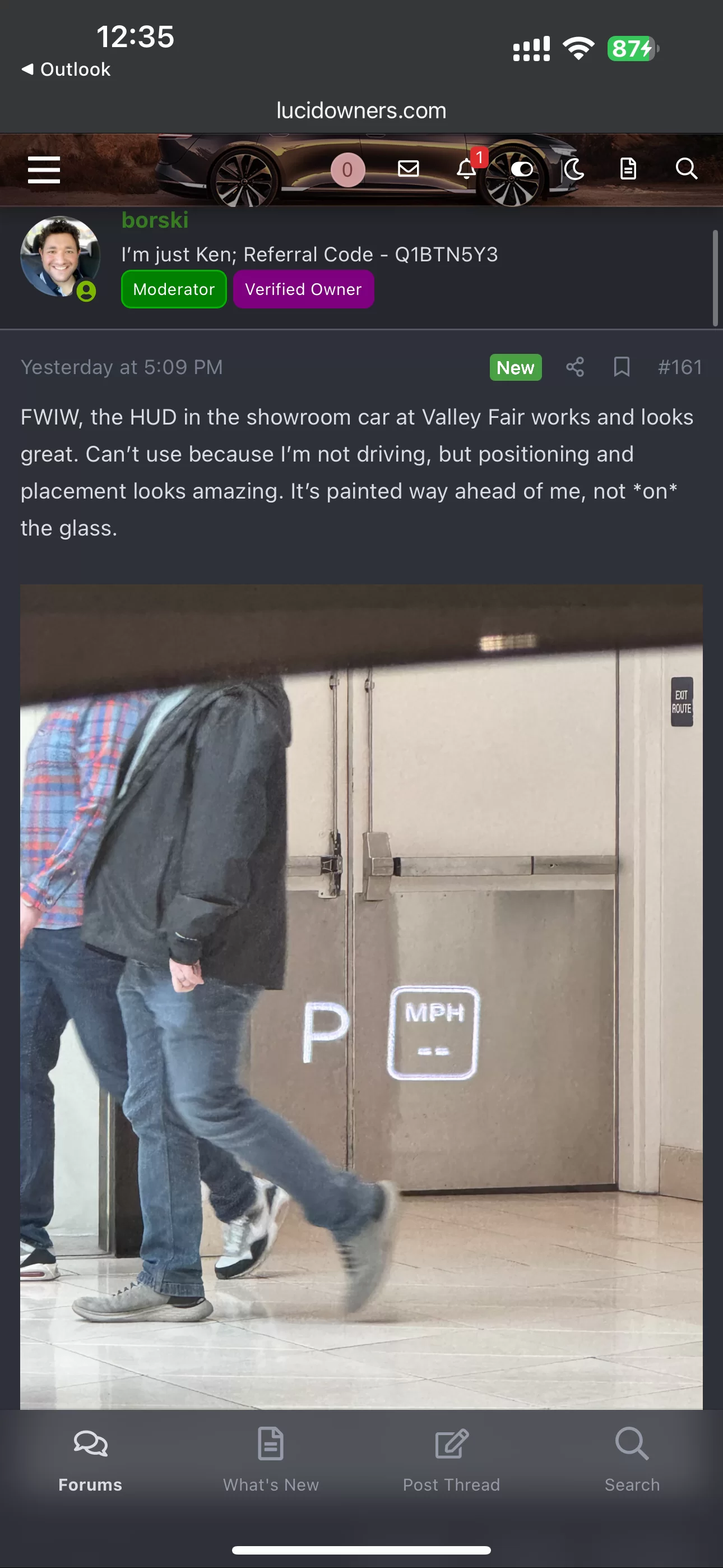This screenshot has height=1568, width=723.
Task: Open permalink #161
Action: pos(680,367)
